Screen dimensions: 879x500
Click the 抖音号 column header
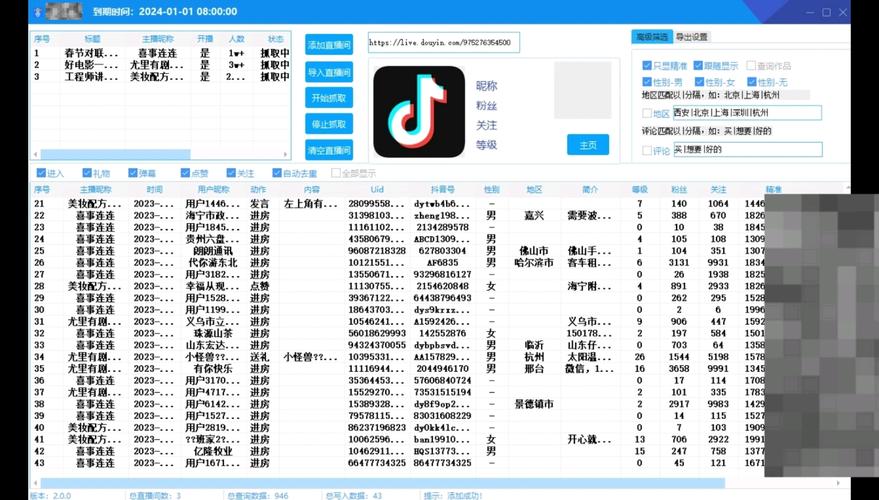[x=442, y=189]
